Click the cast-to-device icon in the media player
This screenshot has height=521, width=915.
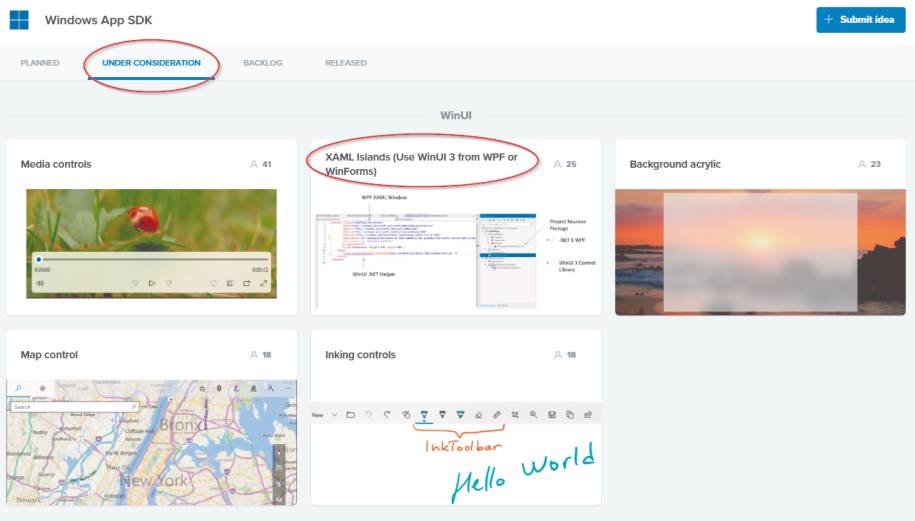247,283
